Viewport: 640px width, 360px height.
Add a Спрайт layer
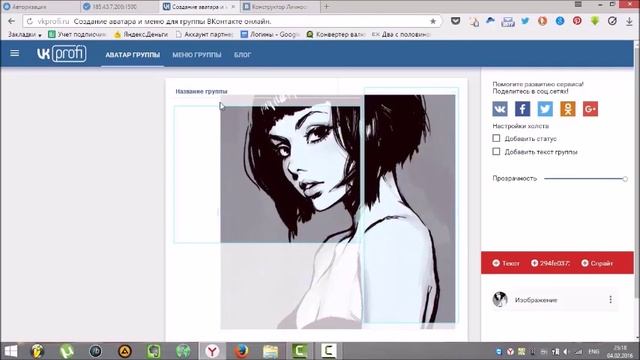coord(597,263)
